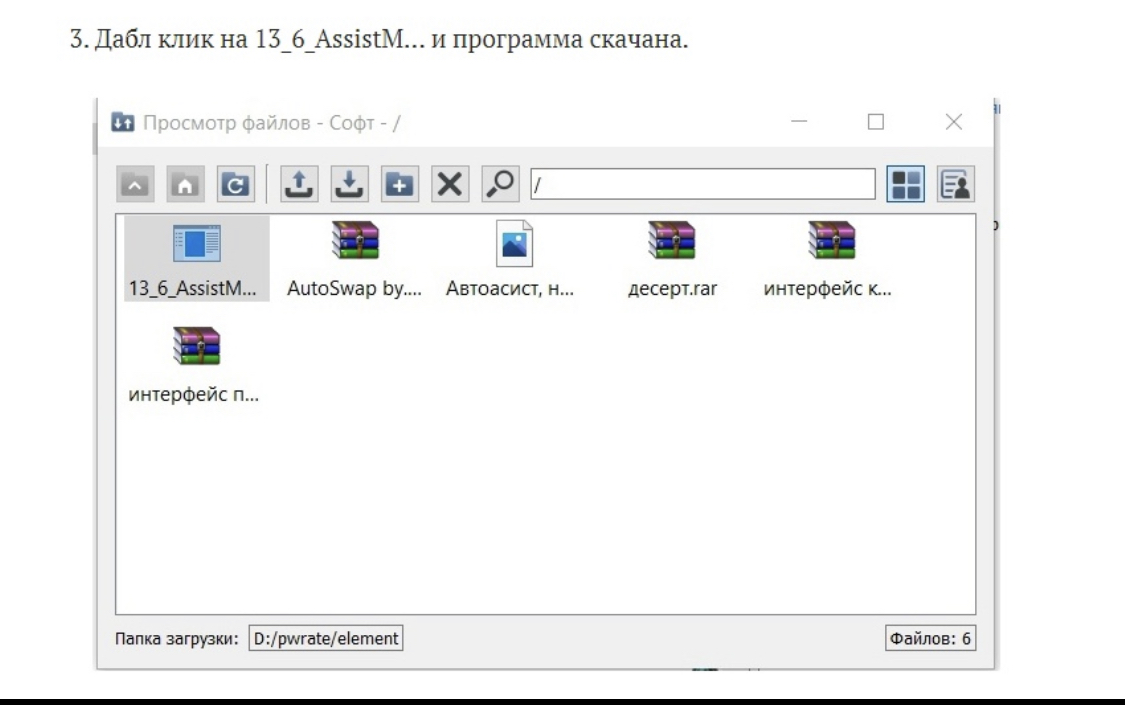Image resolution: width=1125 pixels, height=705 pixels.
Task: Go to the home folder
Action: tap(181, 184)
